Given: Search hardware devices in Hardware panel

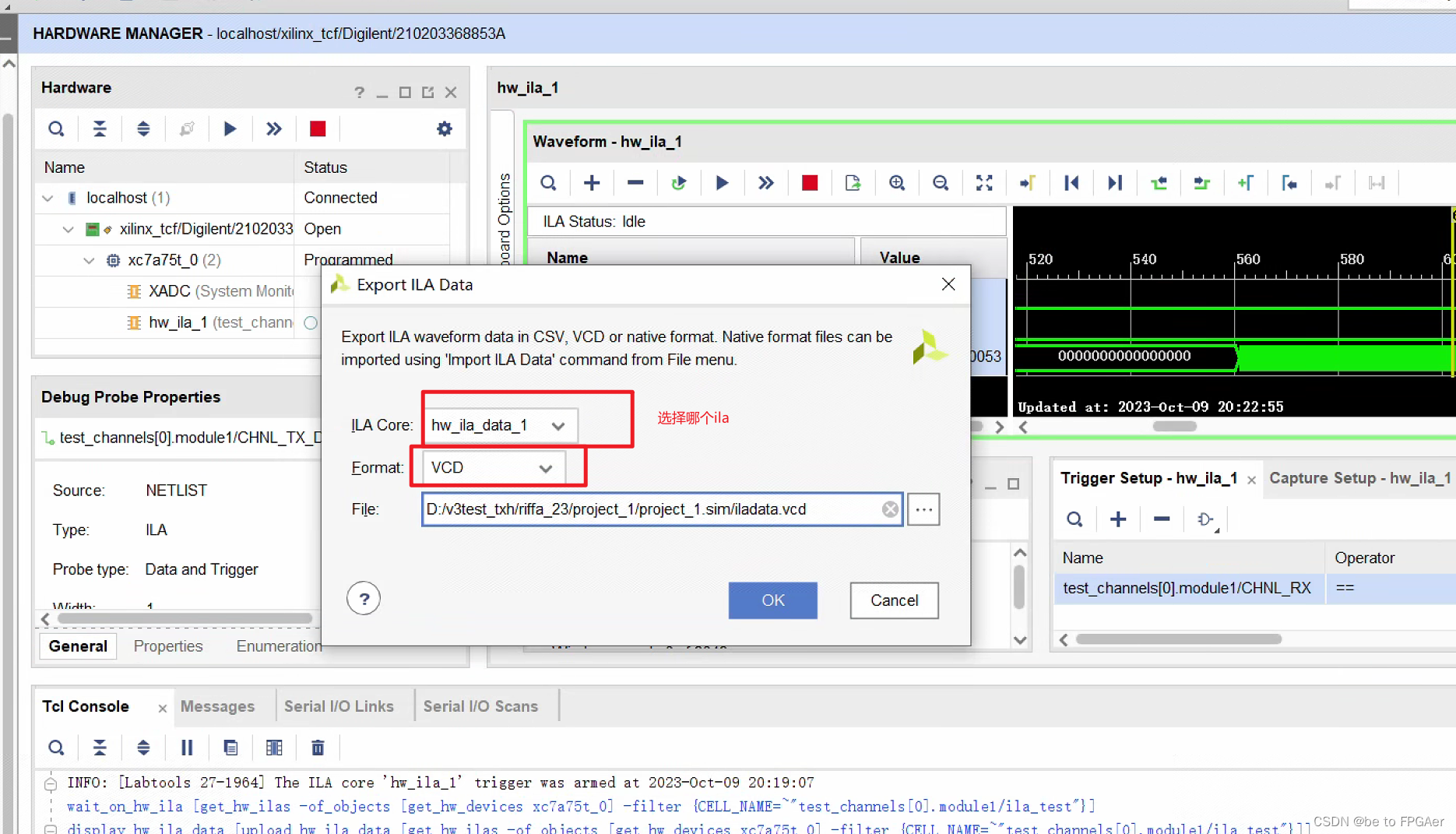Looking at the screenshot, I should coord(56,128).
